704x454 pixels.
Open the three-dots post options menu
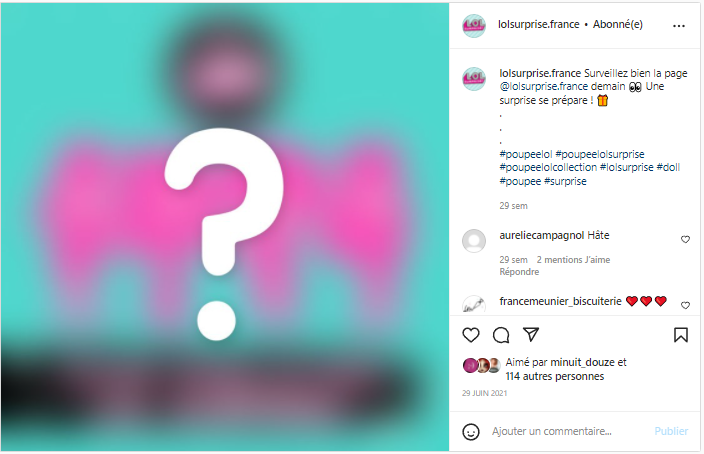point(679,26)
